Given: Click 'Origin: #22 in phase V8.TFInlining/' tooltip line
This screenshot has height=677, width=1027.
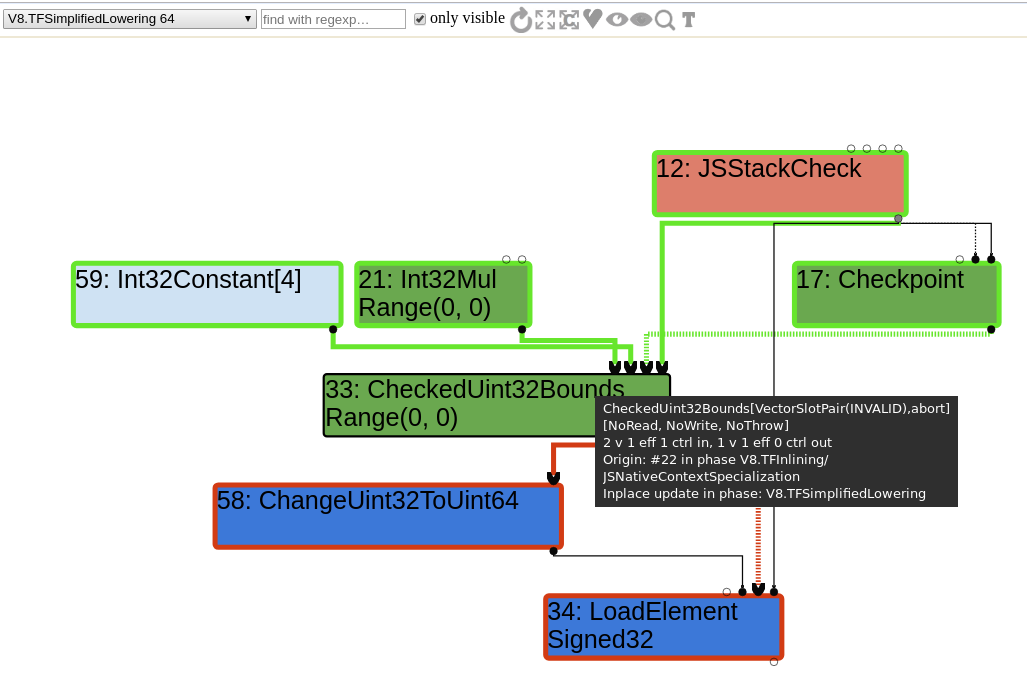Looking at the screenshot, I should (715, 460).
